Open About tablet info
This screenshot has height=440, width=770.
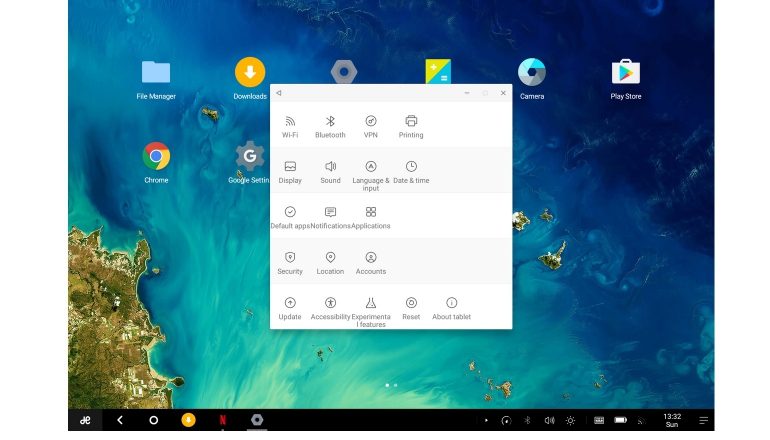click(x=451, y=307)
